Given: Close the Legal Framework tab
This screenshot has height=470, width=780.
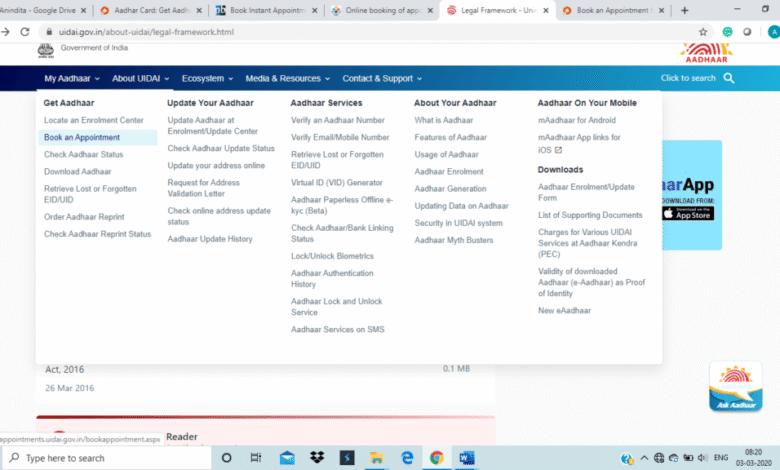Looking at the screenshot, I should 546,10.
